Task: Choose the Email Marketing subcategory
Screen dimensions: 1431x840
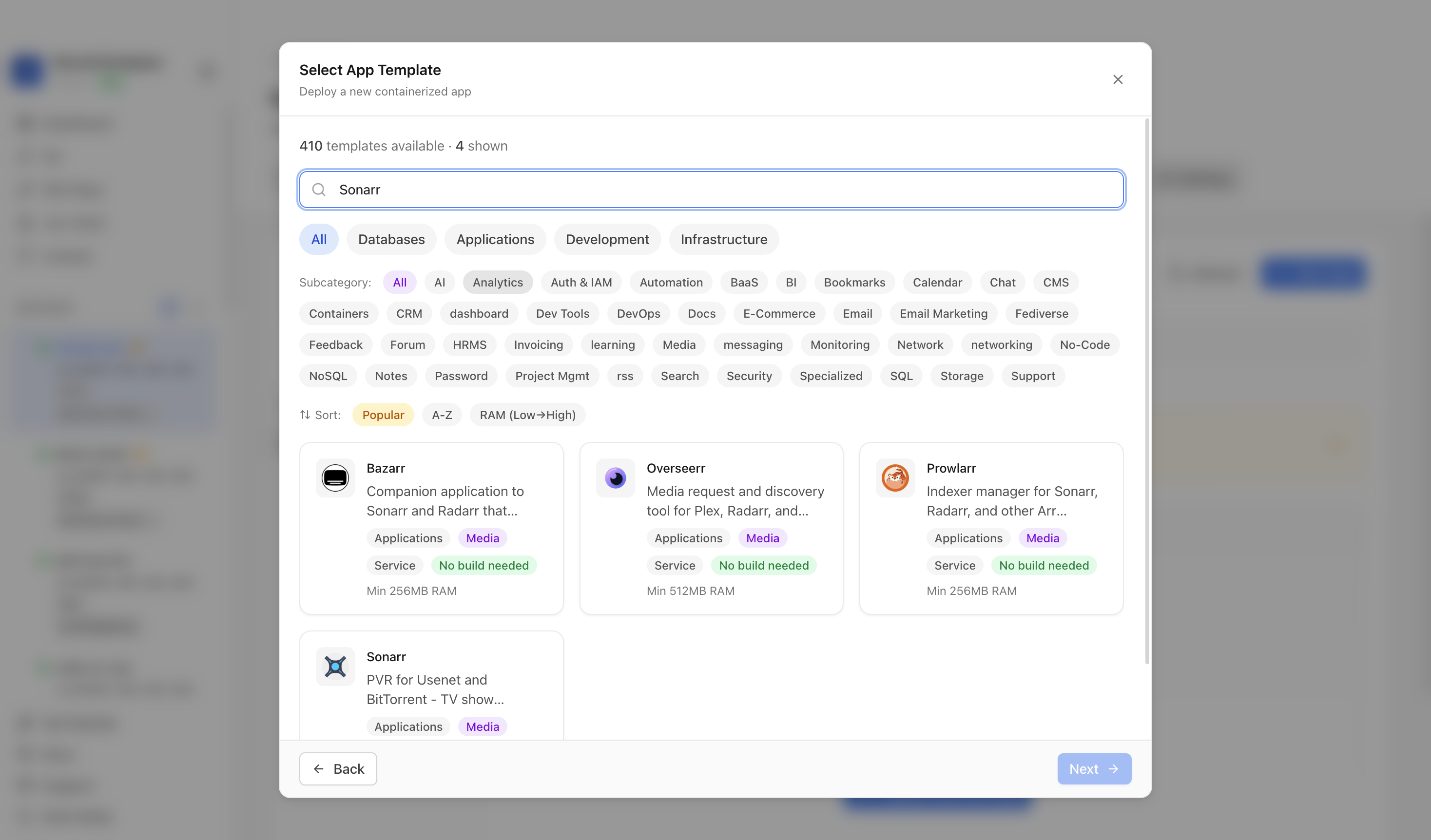Action: pos(943,313)
